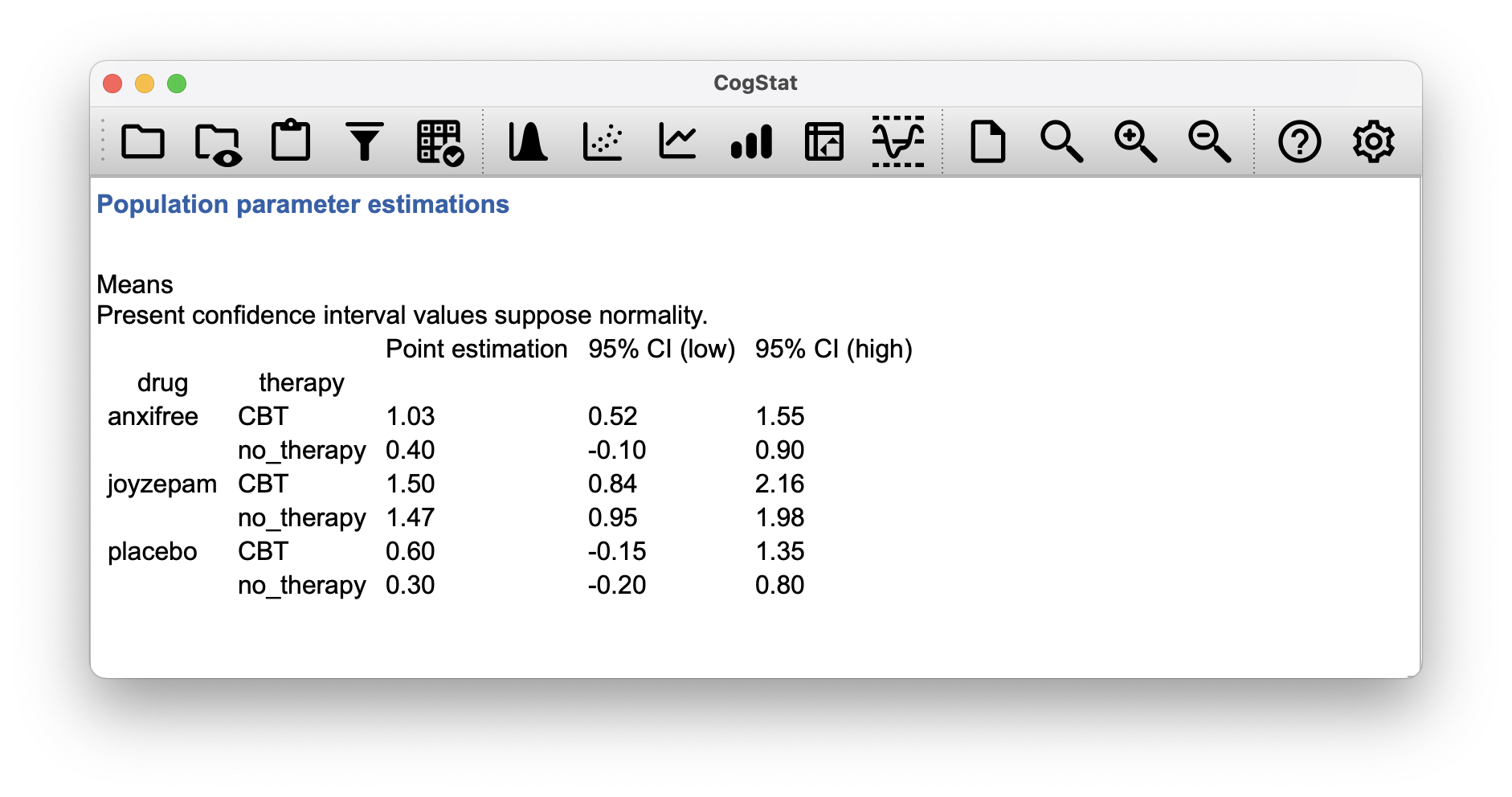Compare groups with the bar chart tool
This screenshot has height=797, width=1512.
tap(752, 141)
